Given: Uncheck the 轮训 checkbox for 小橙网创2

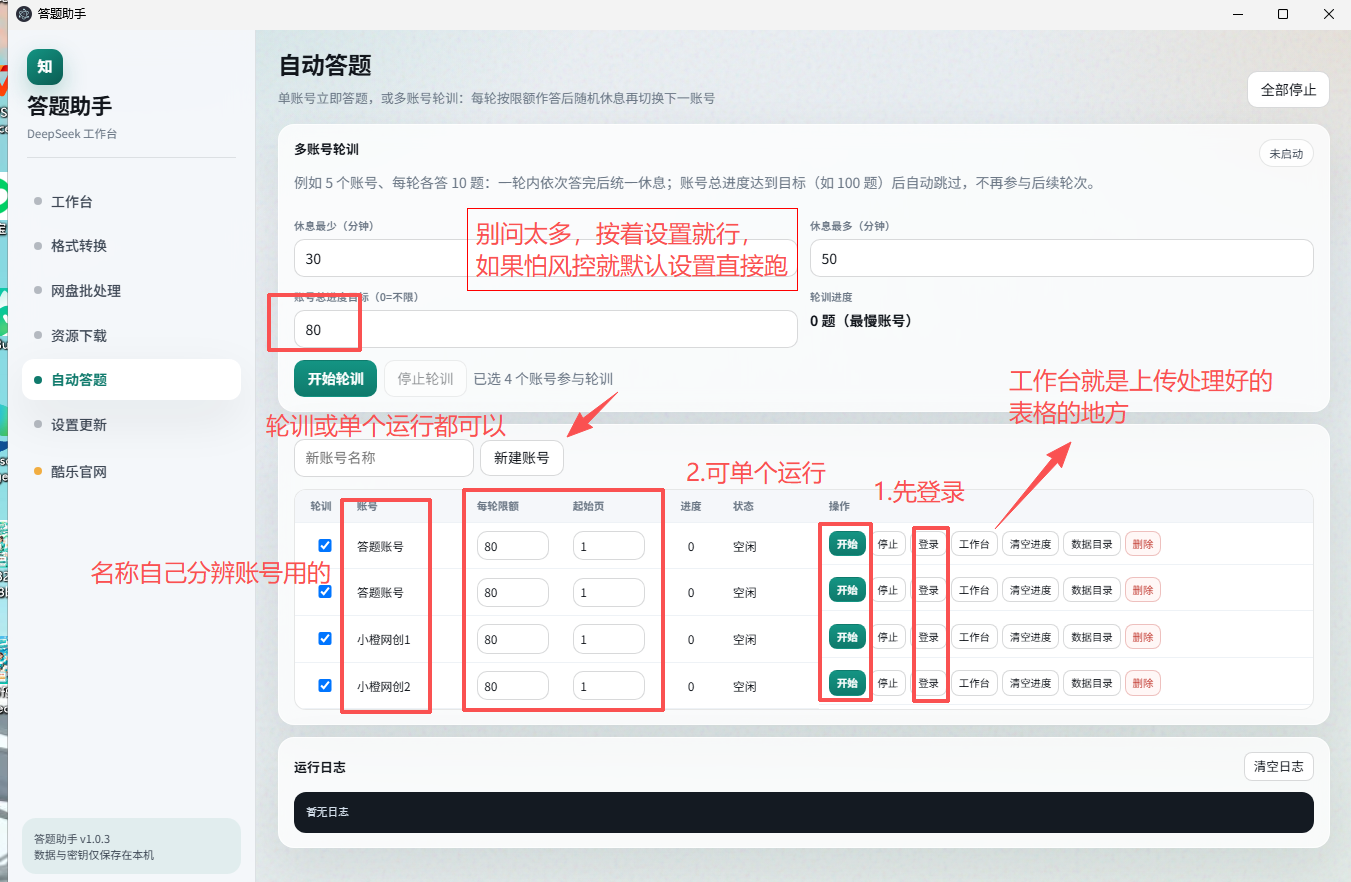Looking at the screenshot, I should [x=325, y=686].
